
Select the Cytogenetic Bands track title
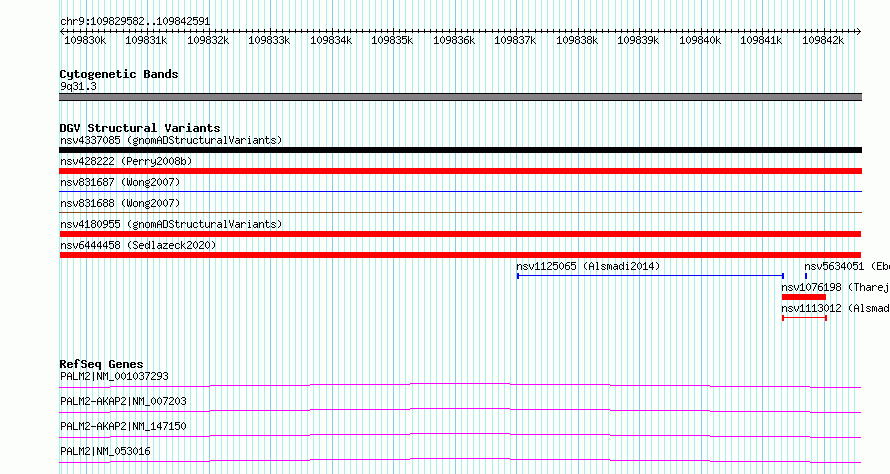pos(119,74)
